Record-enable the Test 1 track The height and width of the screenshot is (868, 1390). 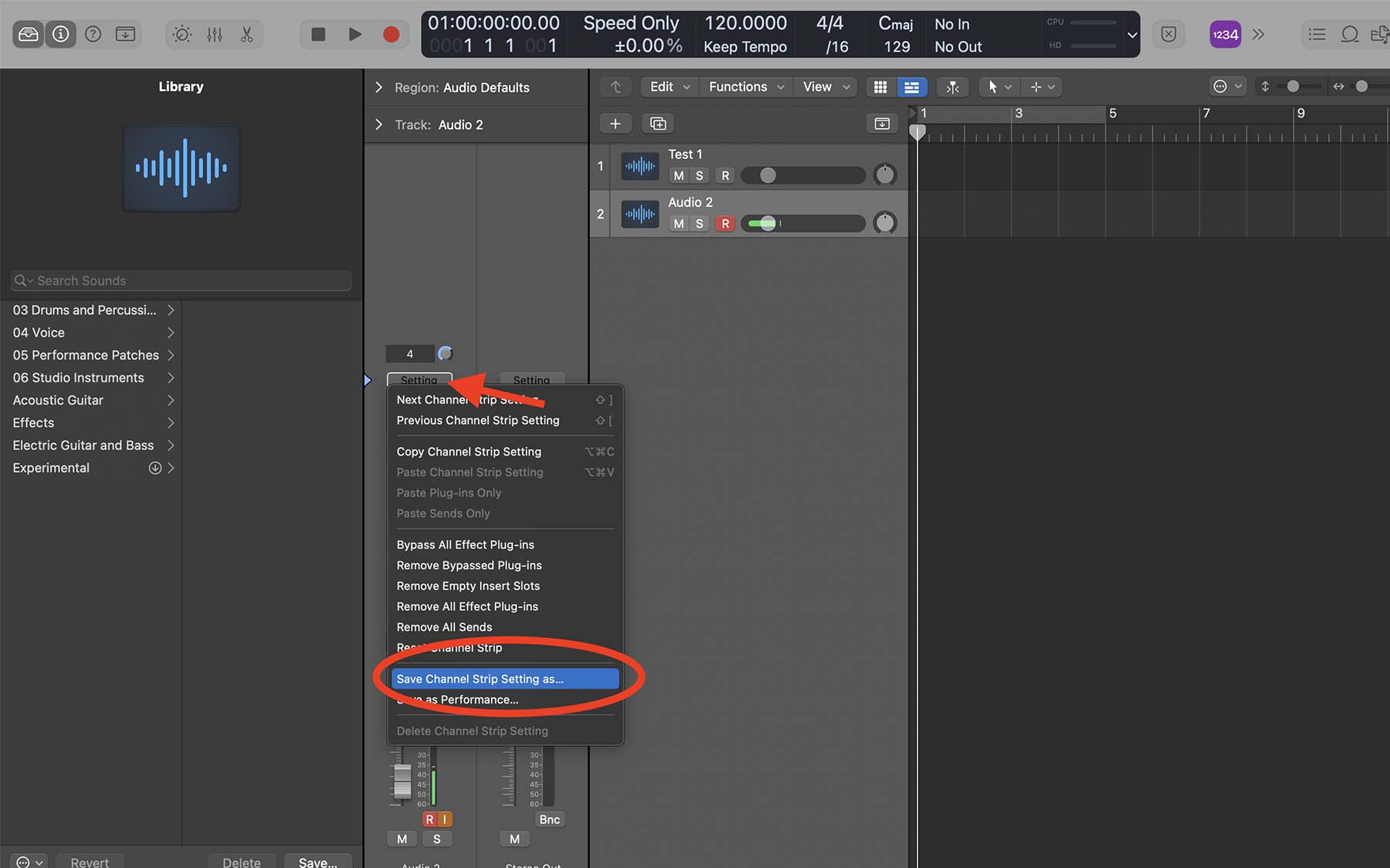725,175
